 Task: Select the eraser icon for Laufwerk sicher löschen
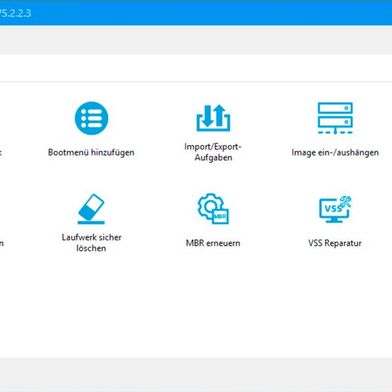click(x=91, y=209)
